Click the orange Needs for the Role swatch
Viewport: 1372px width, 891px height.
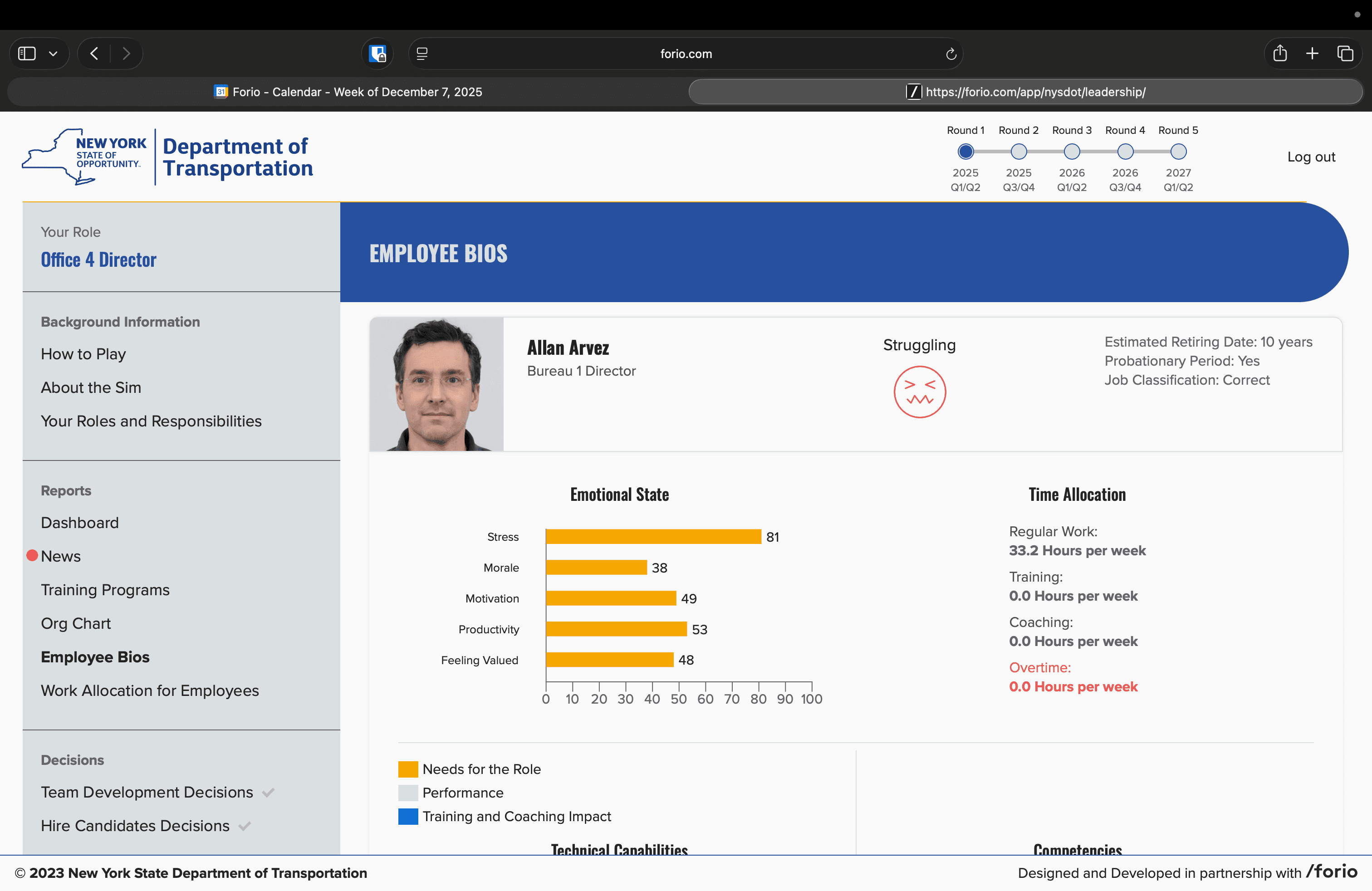(x=408, y=769)
